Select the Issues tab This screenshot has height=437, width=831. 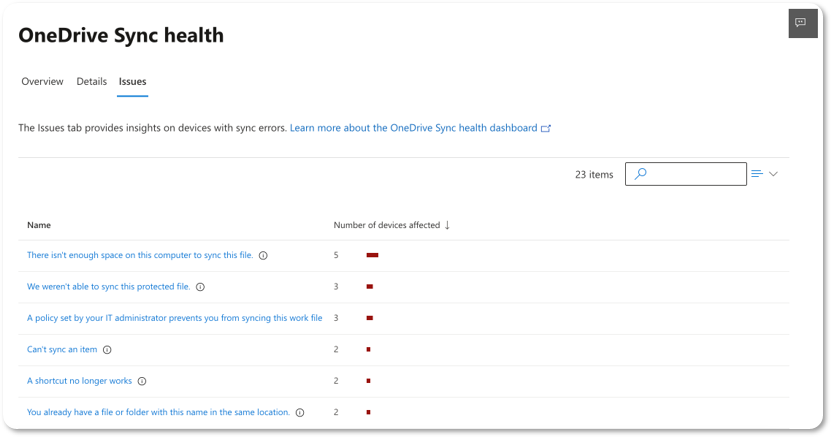132,82
